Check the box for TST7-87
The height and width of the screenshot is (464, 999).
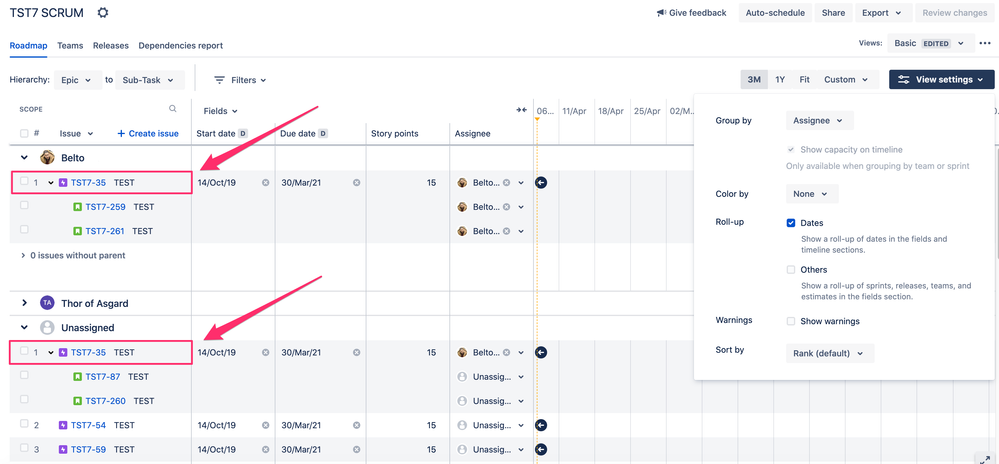(x=24, y=375)
